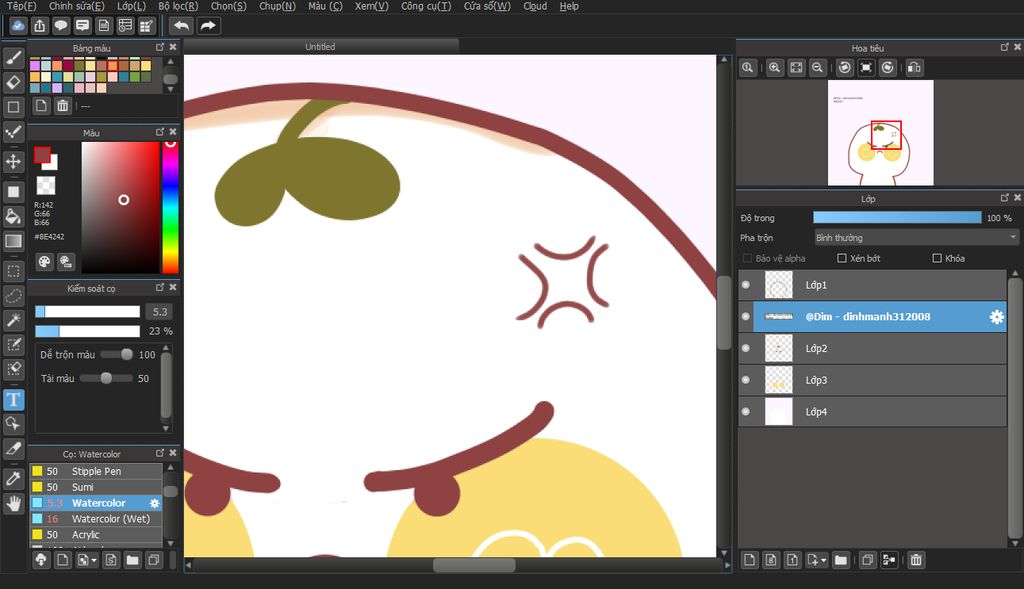
Task: Select the Watercolor (Wet) brush
Action: [x=96, y=518]
